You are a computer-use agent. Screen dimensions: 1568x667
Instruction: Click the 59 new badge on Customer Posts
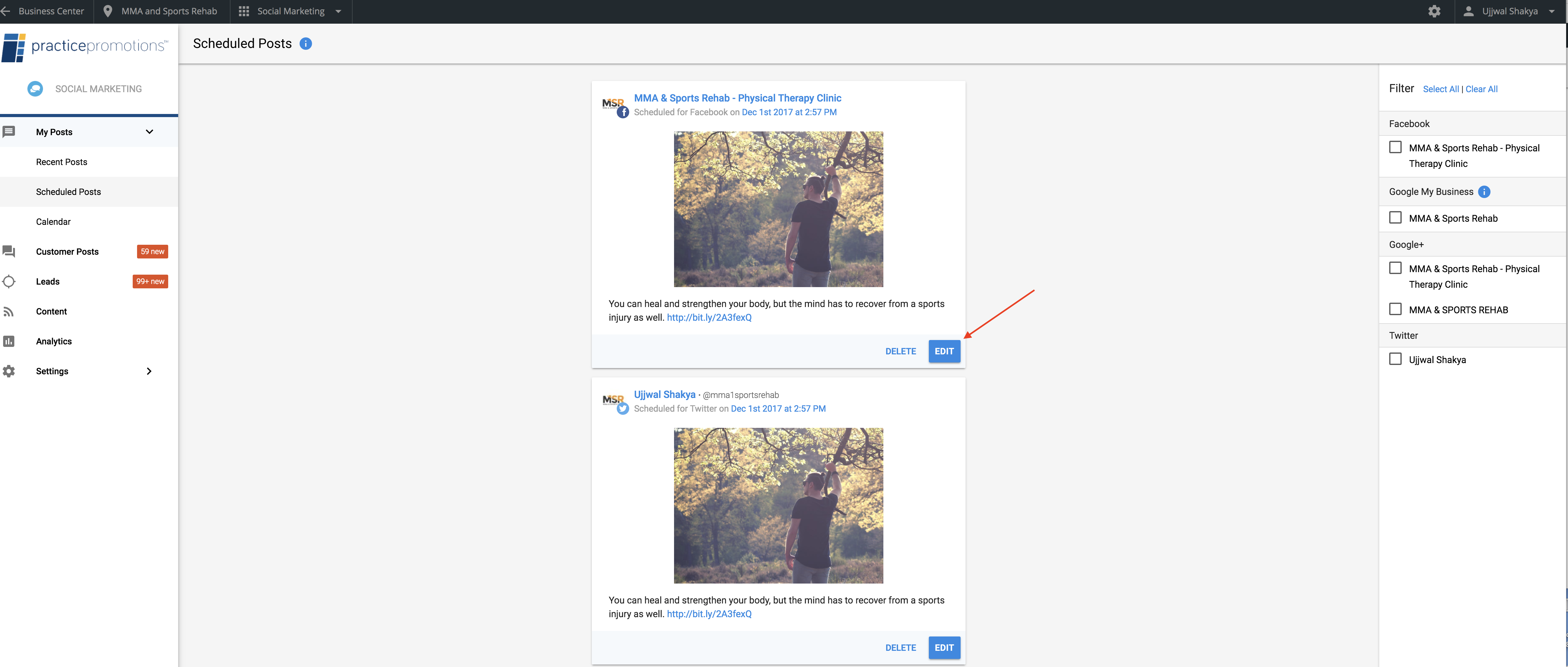[152, 251]
